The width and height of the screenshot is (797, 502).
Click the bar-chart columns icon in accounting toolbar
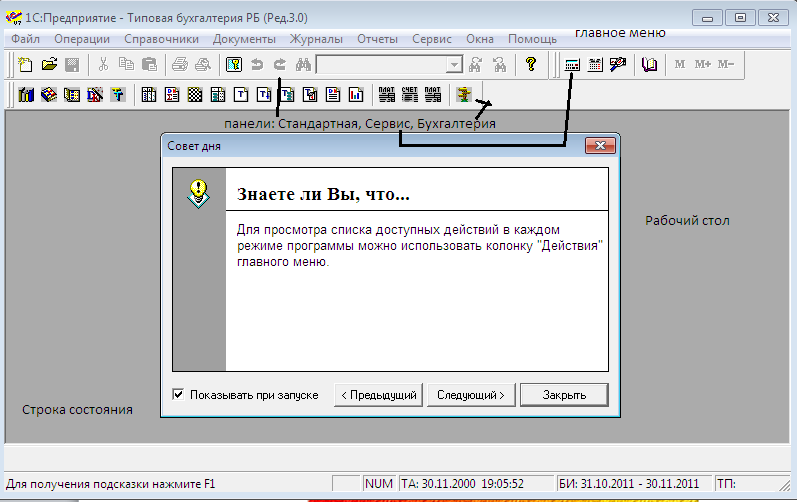point(26,95)
